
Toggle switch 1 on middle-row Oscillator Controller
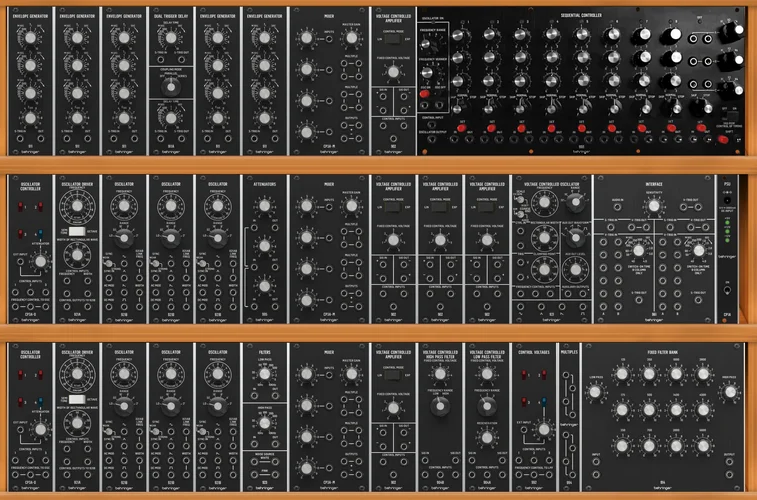click(21, 207)
